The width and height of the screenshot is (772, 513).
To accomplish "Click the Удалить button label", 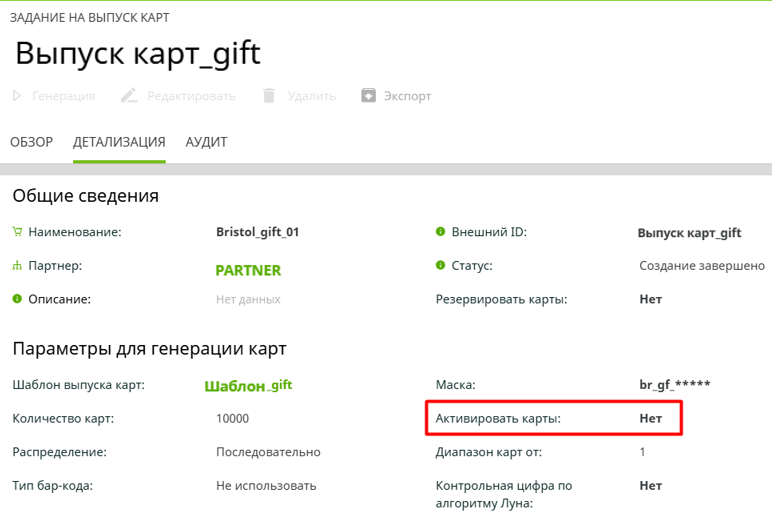I will (x=311, y=96).
